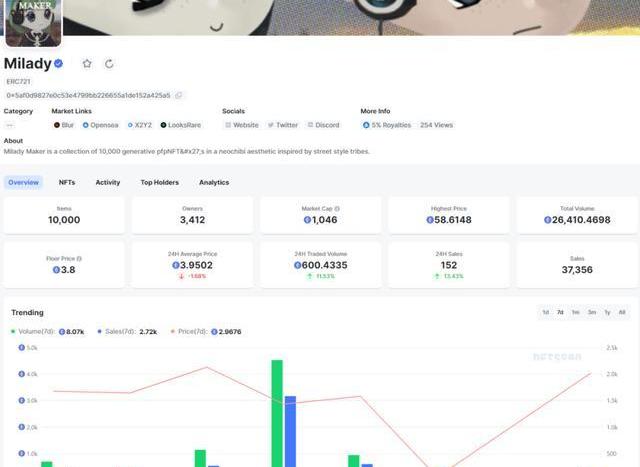Screen dimensions: 640x467
Task: Click the ERC721 token standard tag
Action: pyautogui.click(x=18, y=81)
